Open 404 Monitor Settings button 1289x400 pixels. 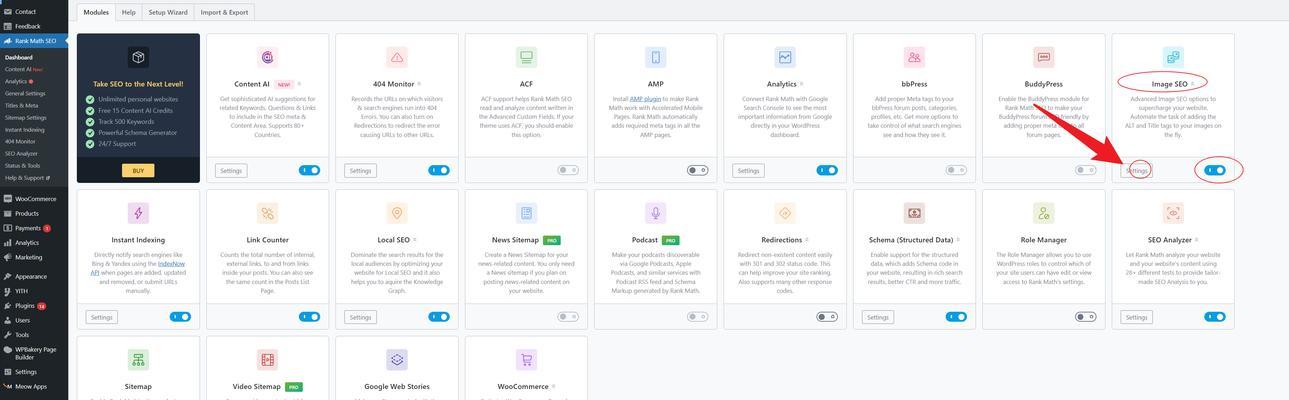pyautogui.click(x=360, y=170)
